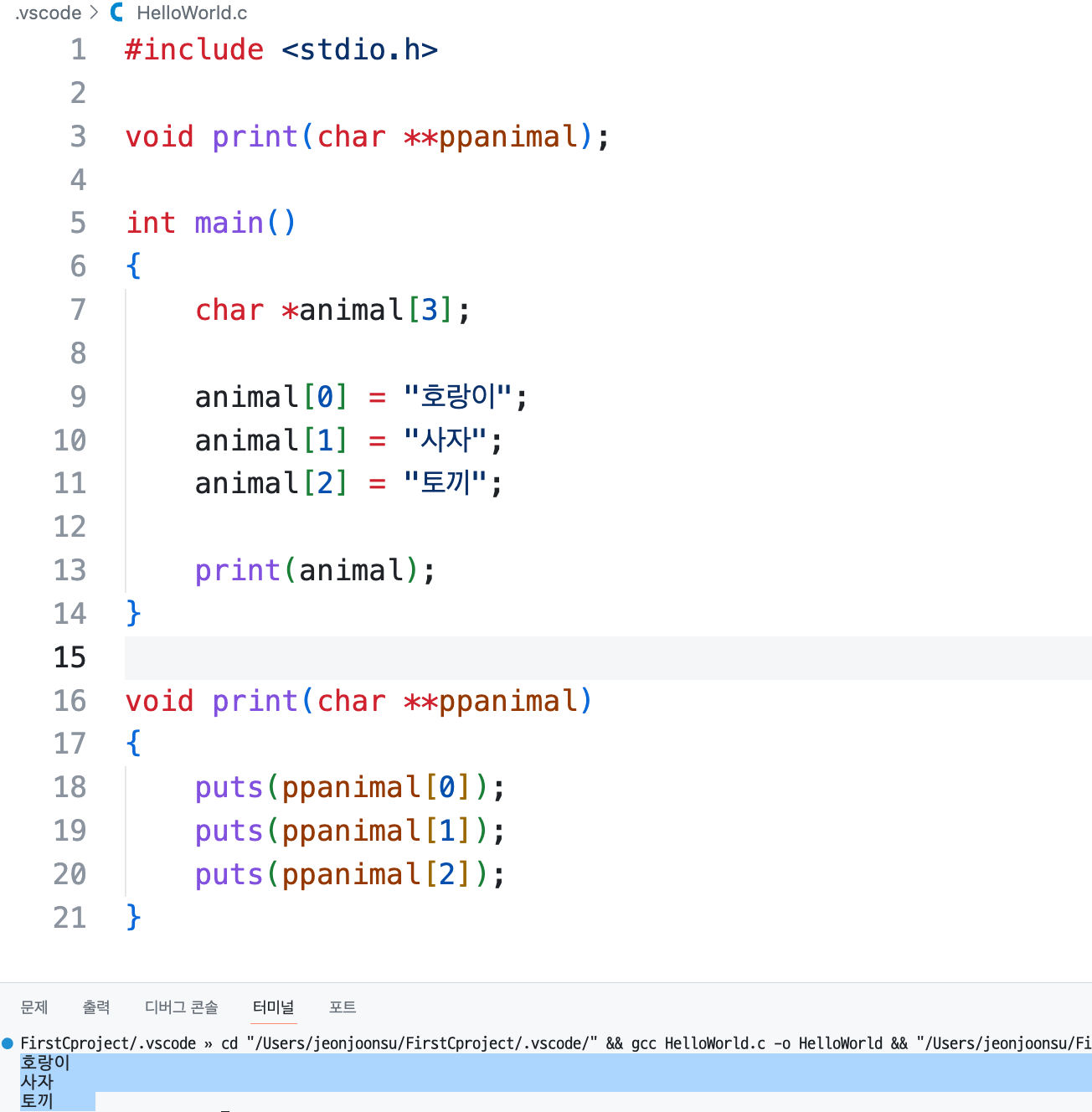Click 'print(animal);' call on line 13
The width and height of the screenshot is (1092, 1112).
[316, 570]
